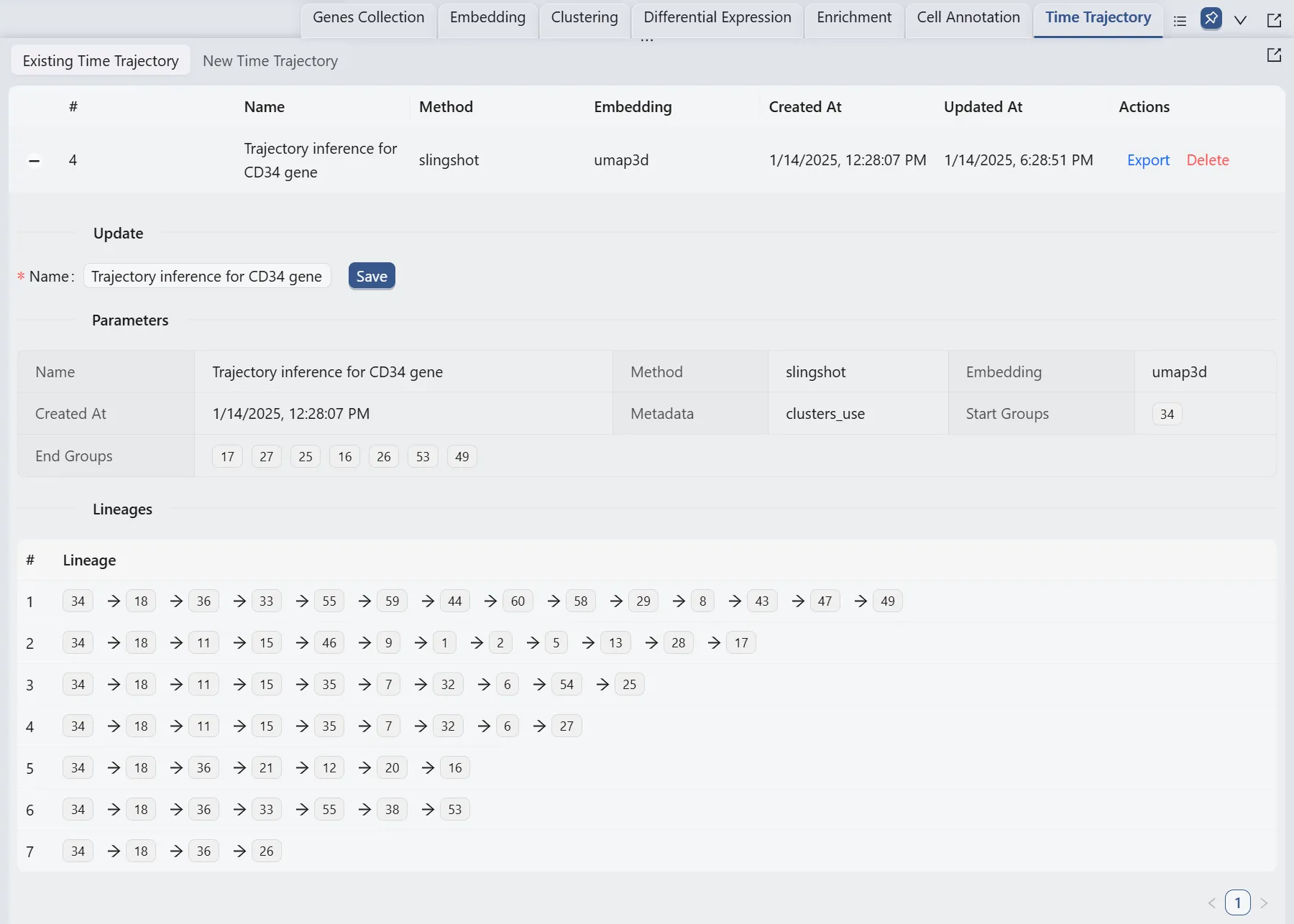Click start group tag 34 in Parameters
This screenshot has width=1294, height=924.
pos(1167,415)
